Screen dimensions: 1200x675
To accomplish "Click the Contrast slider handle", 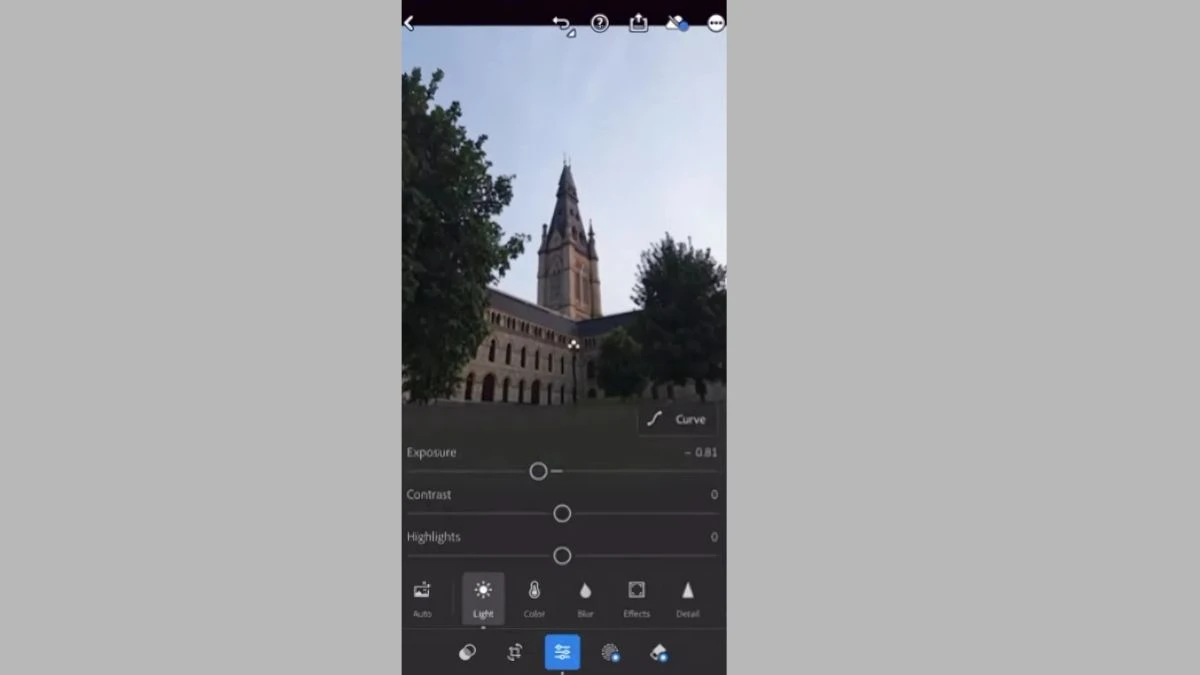I will (x=562, y=513).
